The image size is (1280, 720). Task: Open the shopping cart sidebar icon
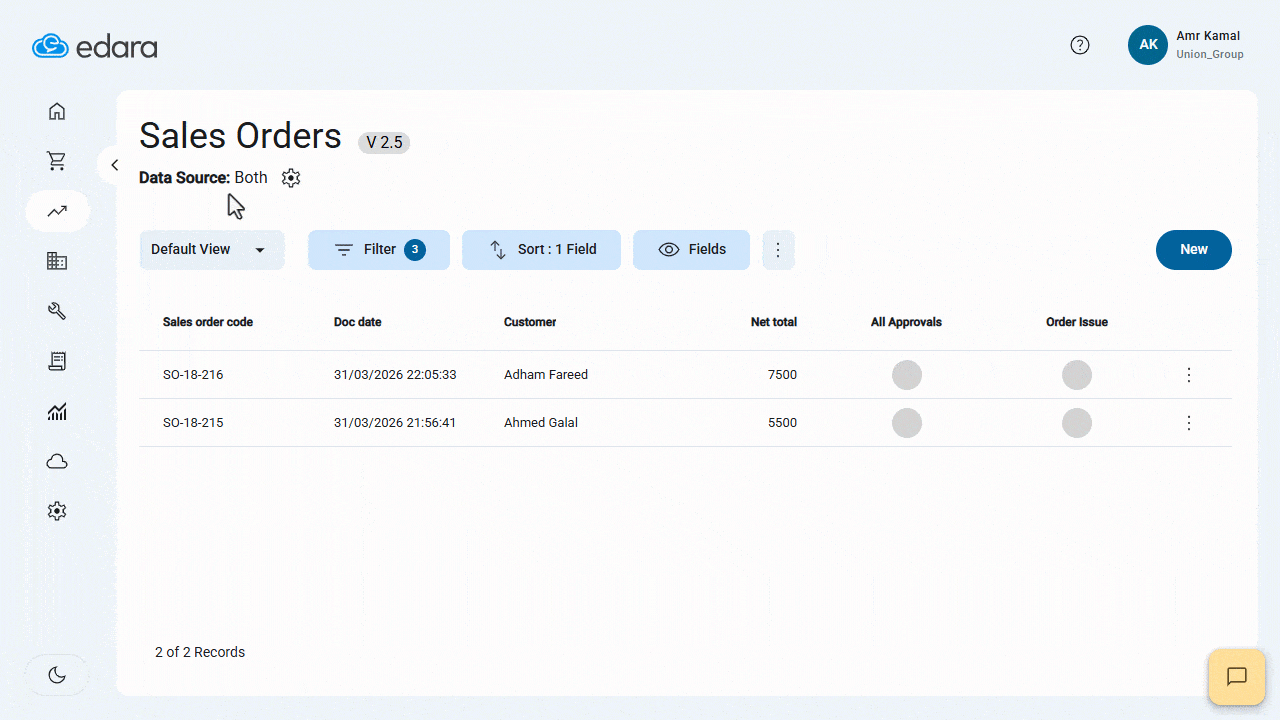pos(57,161)
